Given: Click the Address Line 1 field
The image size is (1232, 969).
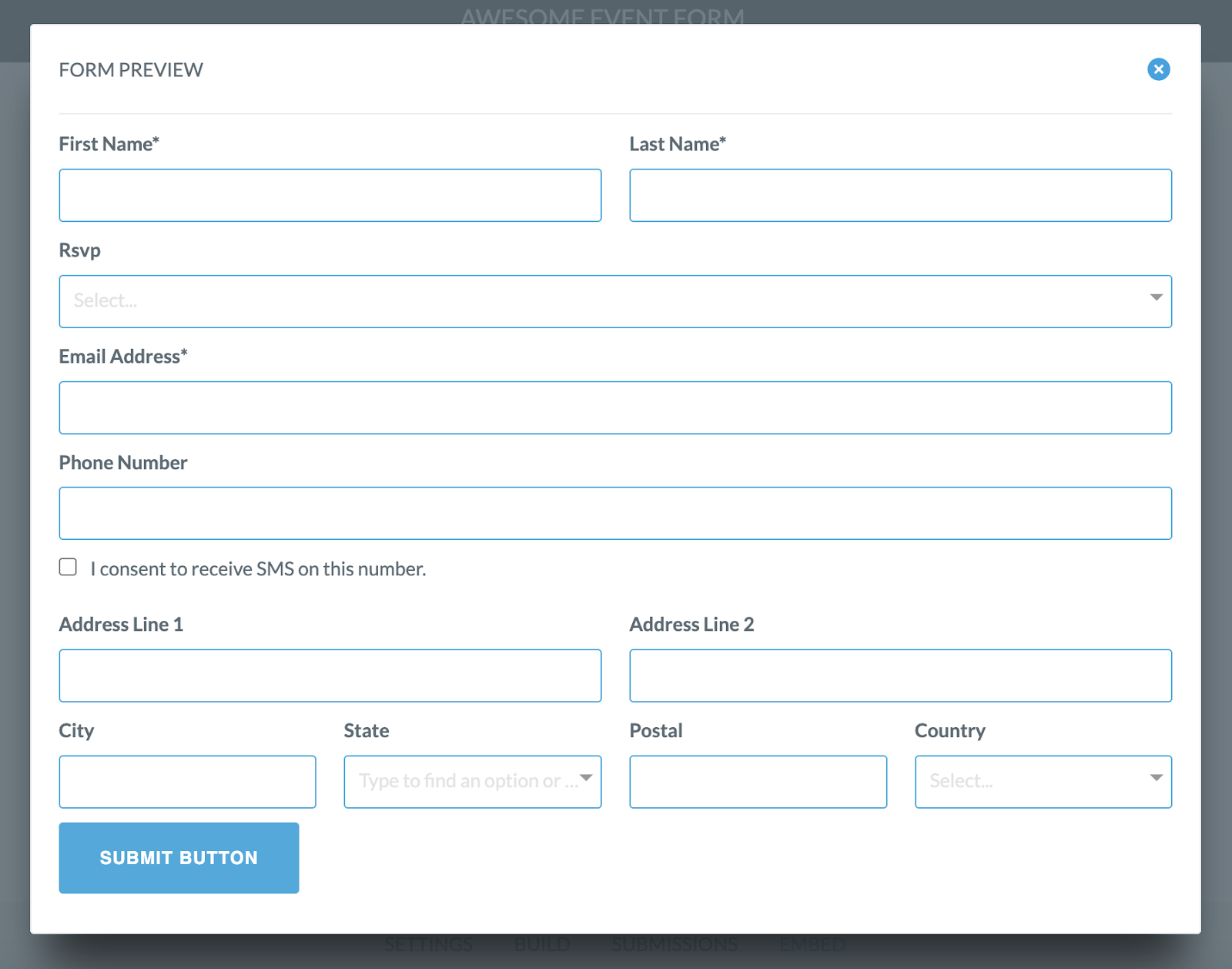Looking at the screenshot, I should [330, 676].
